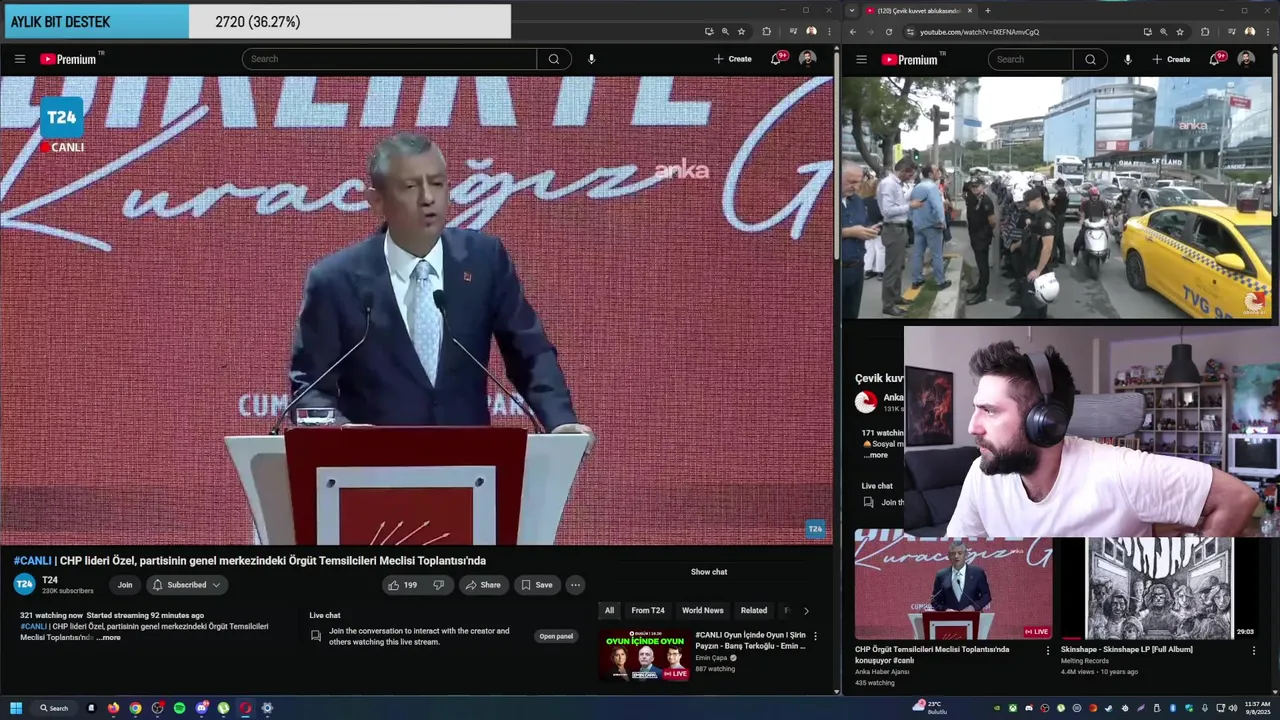Open more actions menu beside Save button
The height and width of the screenshot is (720, 1280).
tap(575, 585)
